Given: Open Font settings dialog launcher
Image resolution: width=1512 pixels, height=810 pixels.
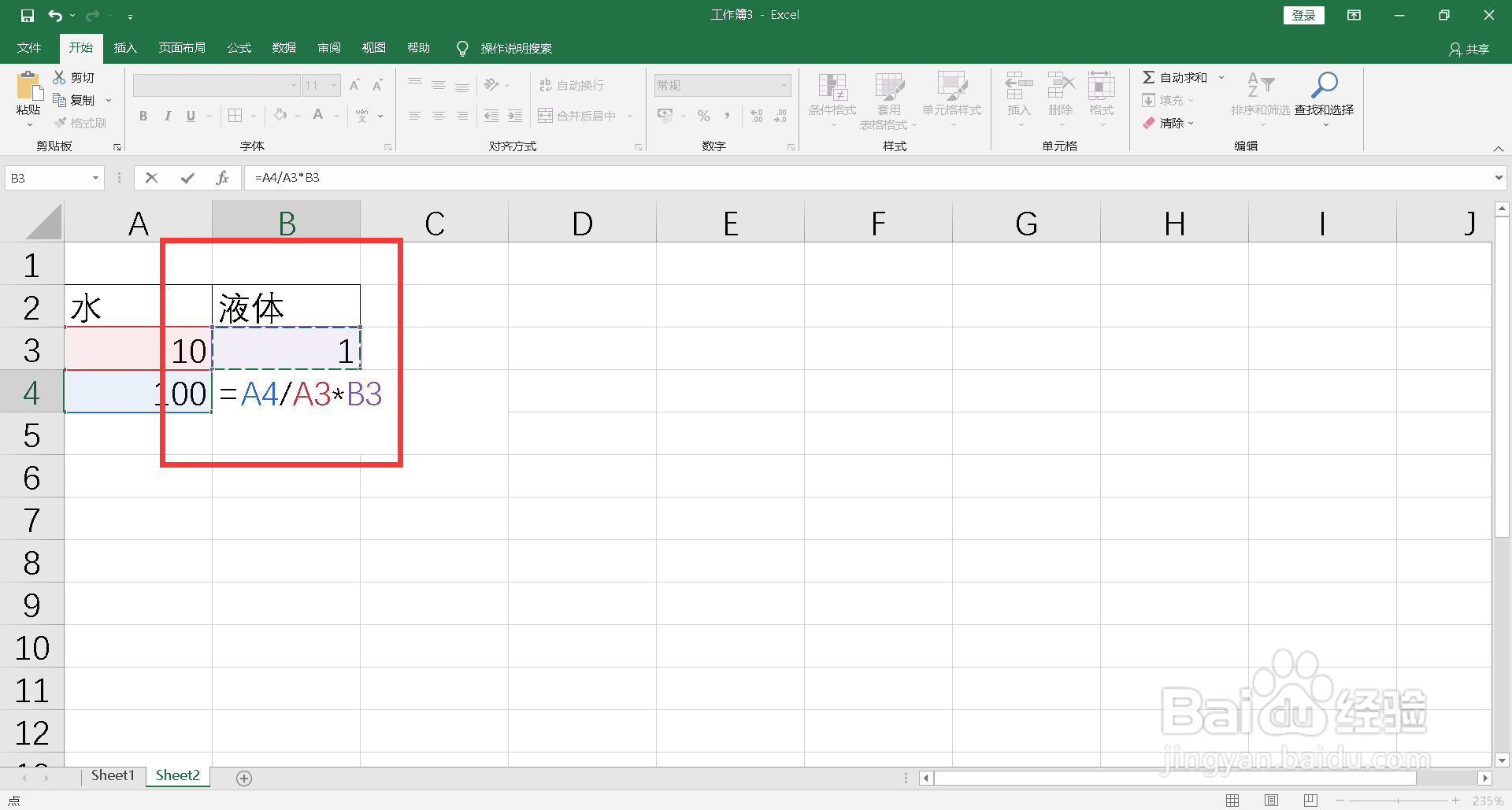Looking at the screenshot, I should pyautogui.click(x=388, y=147).
